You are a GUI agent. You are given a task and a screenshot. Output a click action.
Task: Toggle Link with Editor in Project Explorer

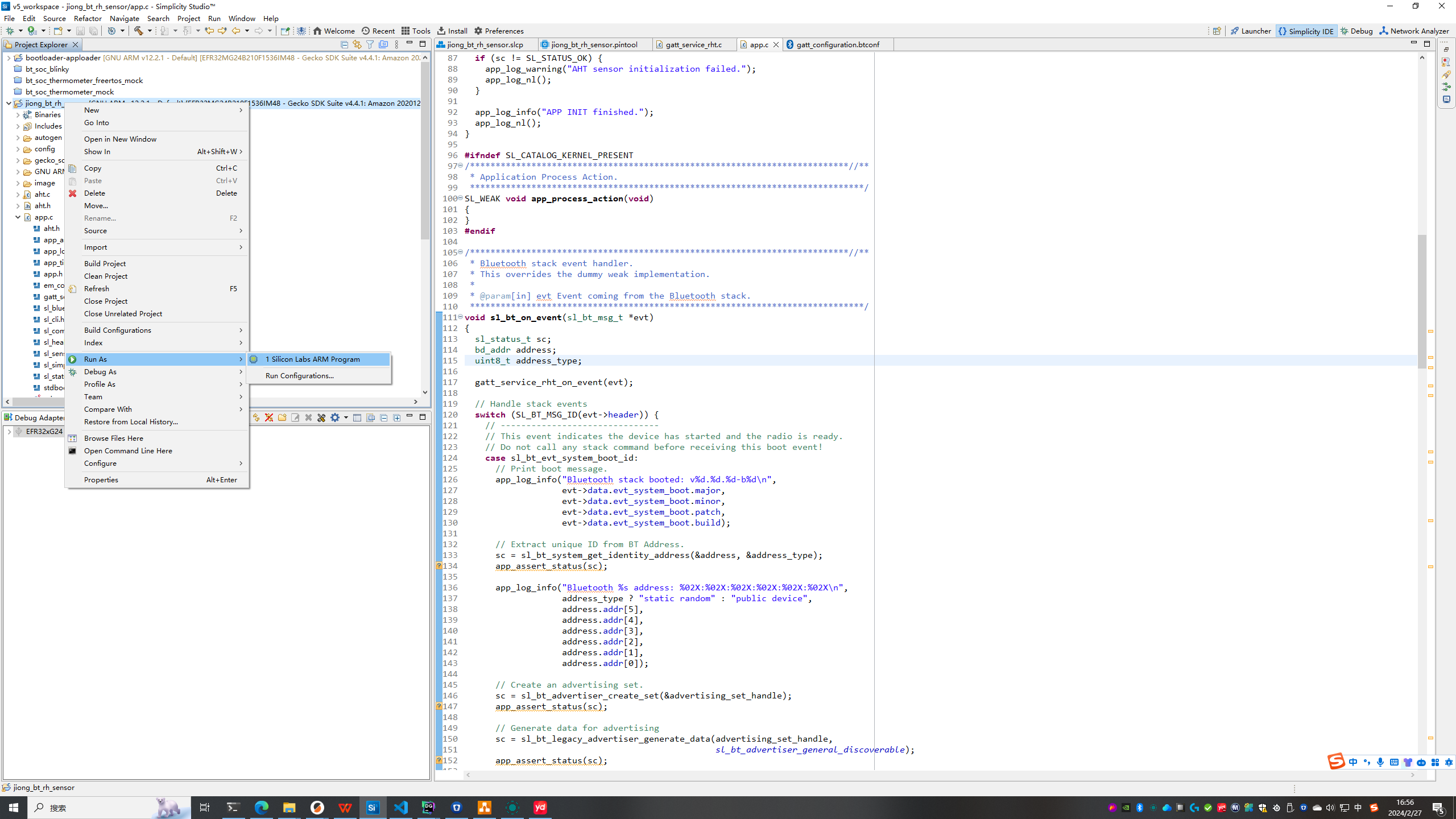tap(357, 44)
